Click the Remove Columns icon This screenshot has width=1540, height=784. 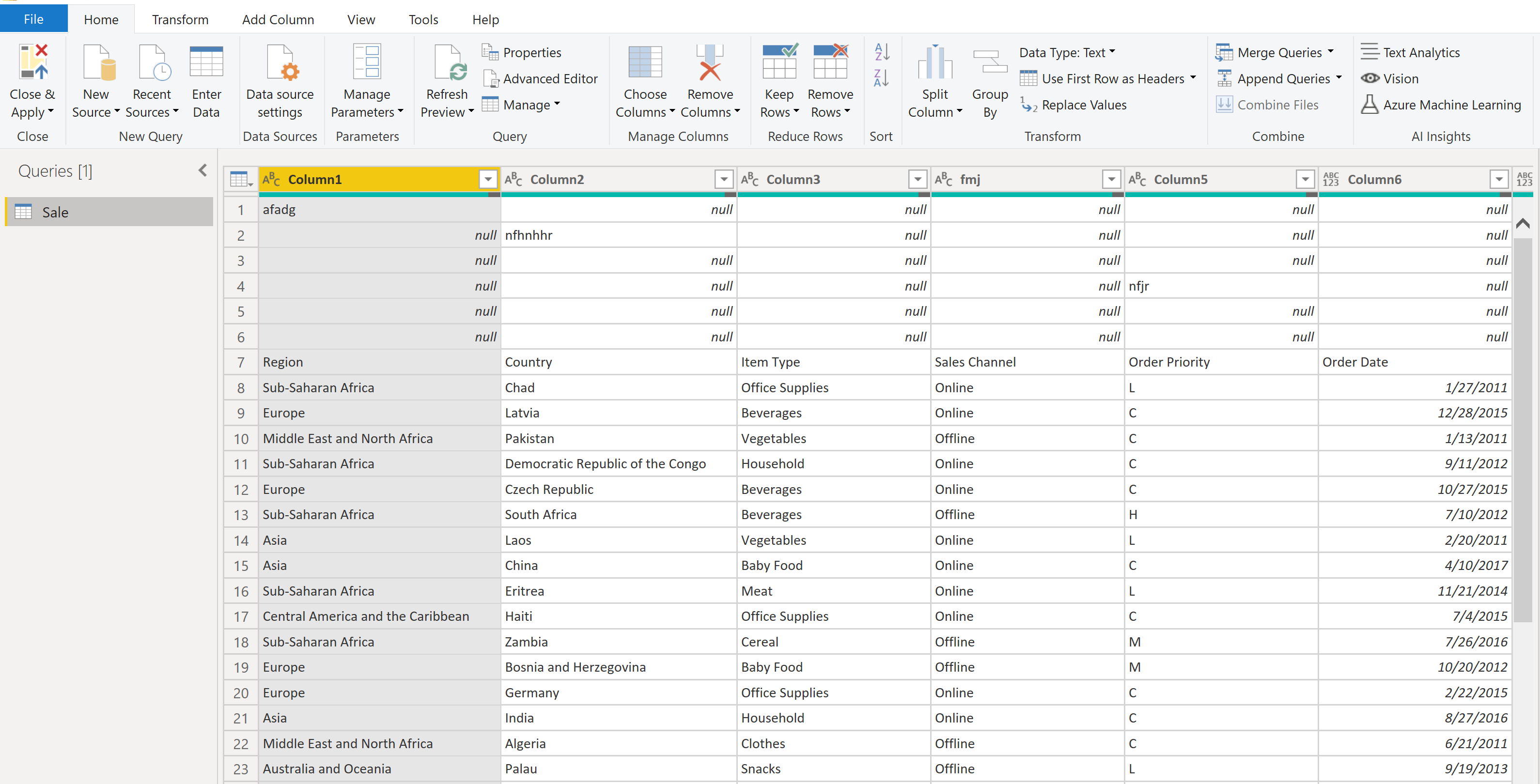tap(710, 63)
